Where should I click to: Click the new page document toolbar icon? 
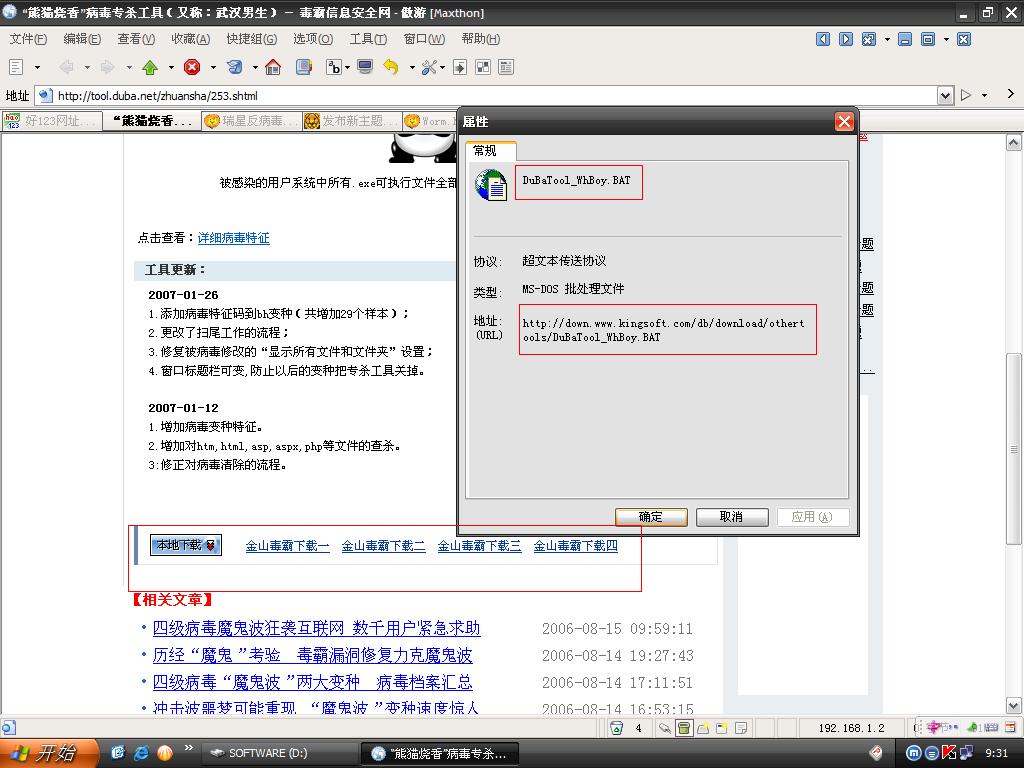pos(16,67)
